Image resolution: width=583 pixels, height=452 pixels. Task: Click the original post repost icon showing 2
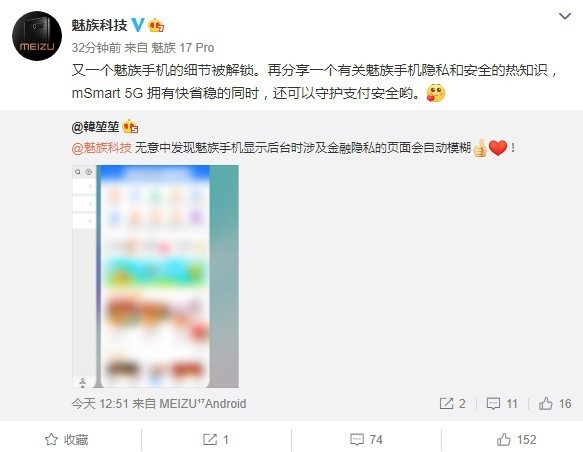click(x=452, y=404)
